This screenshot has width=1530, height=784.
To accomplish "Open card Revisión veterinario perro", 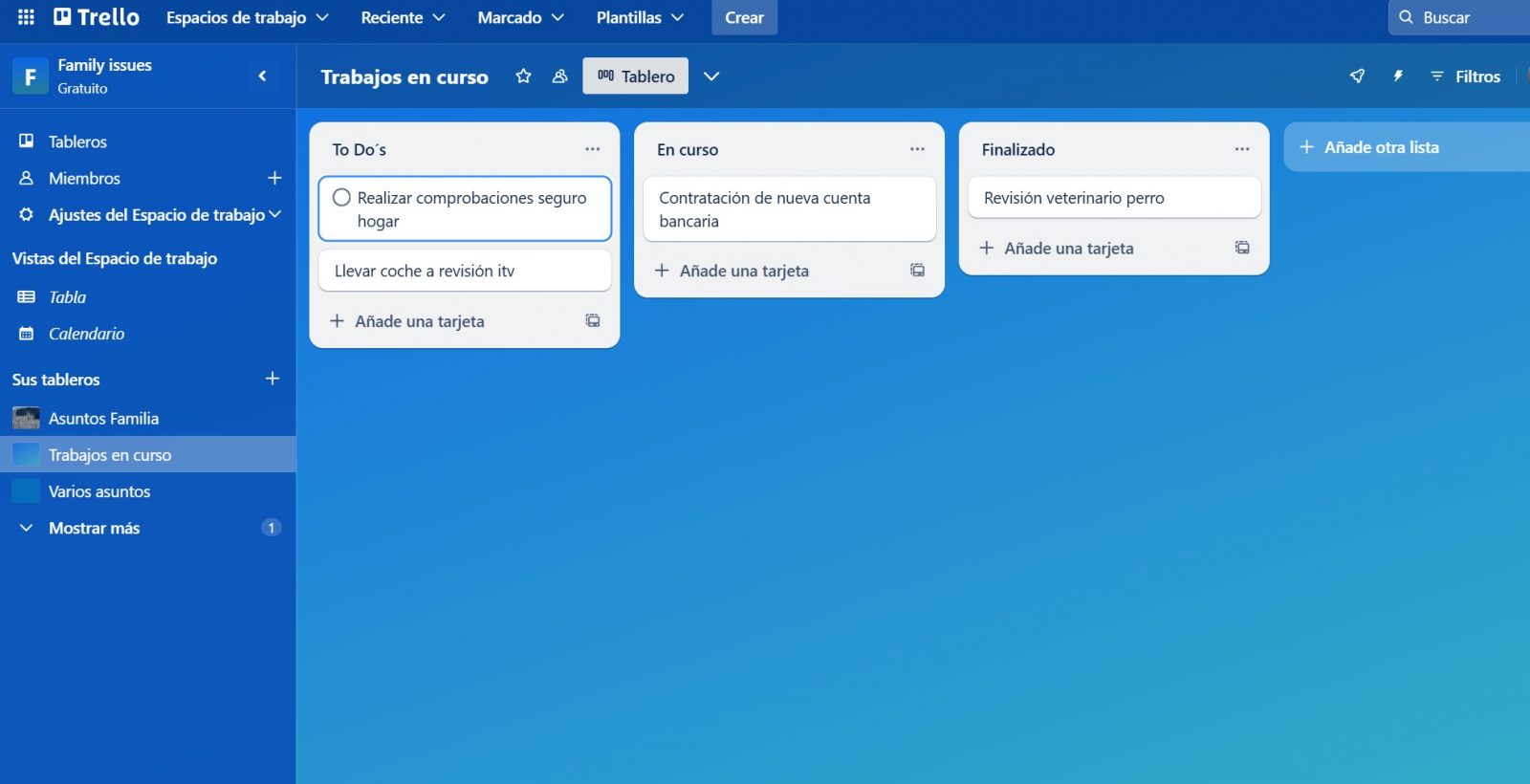I will tap(1114, 198).
